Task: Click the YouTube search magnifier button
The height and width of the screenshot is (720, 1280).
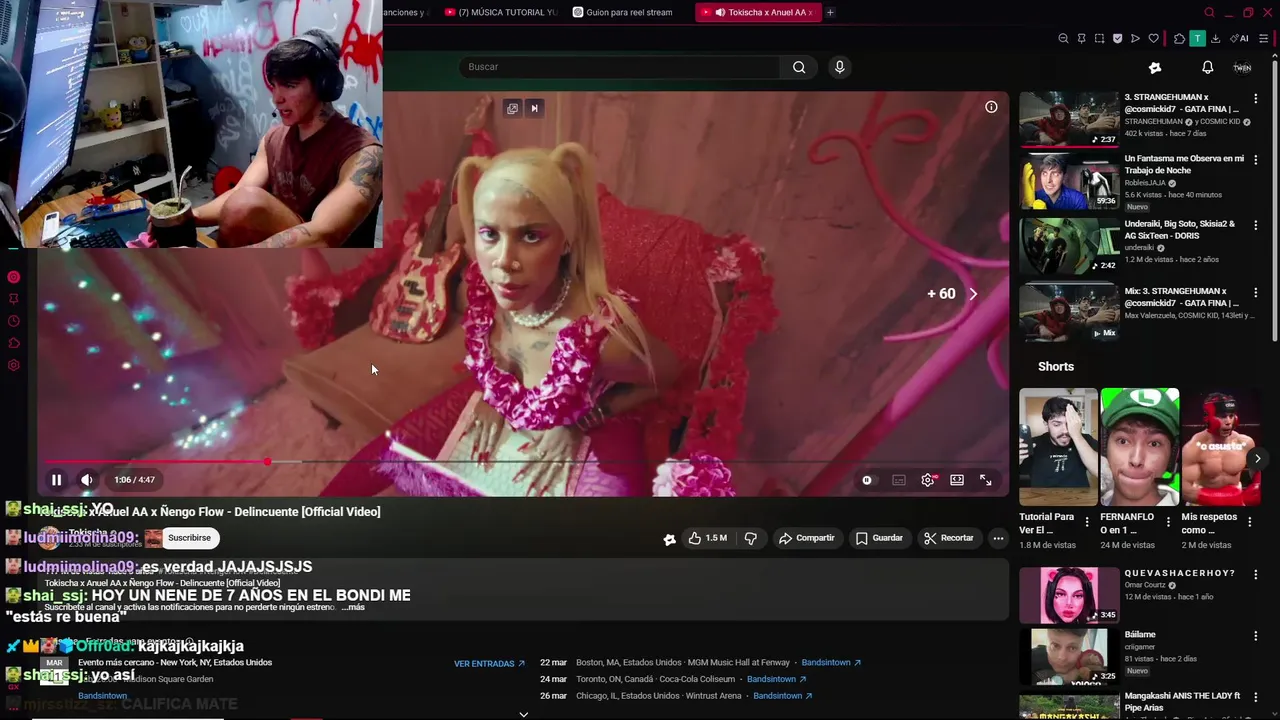Action: coord(799,67)
